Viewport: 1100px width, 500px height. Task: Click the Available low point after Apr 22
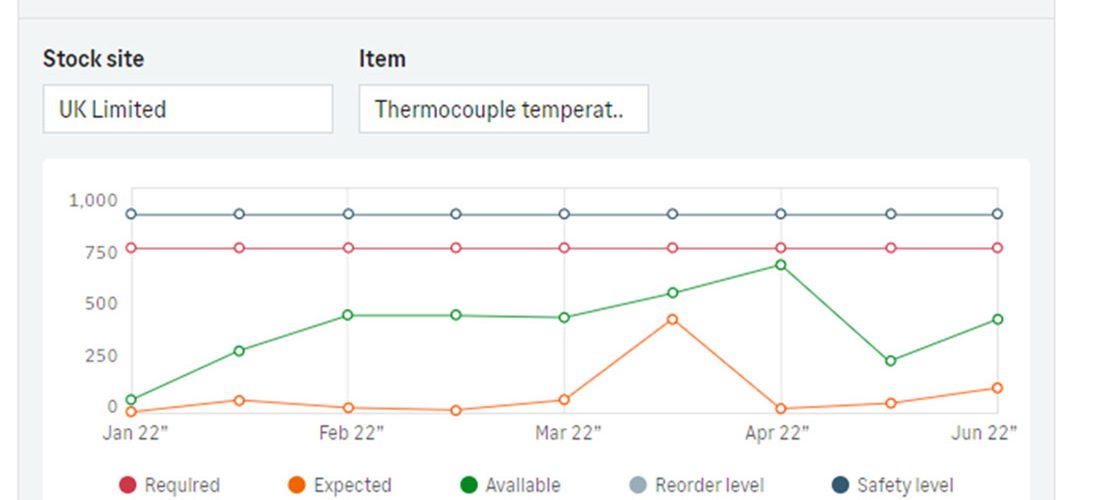890,360
